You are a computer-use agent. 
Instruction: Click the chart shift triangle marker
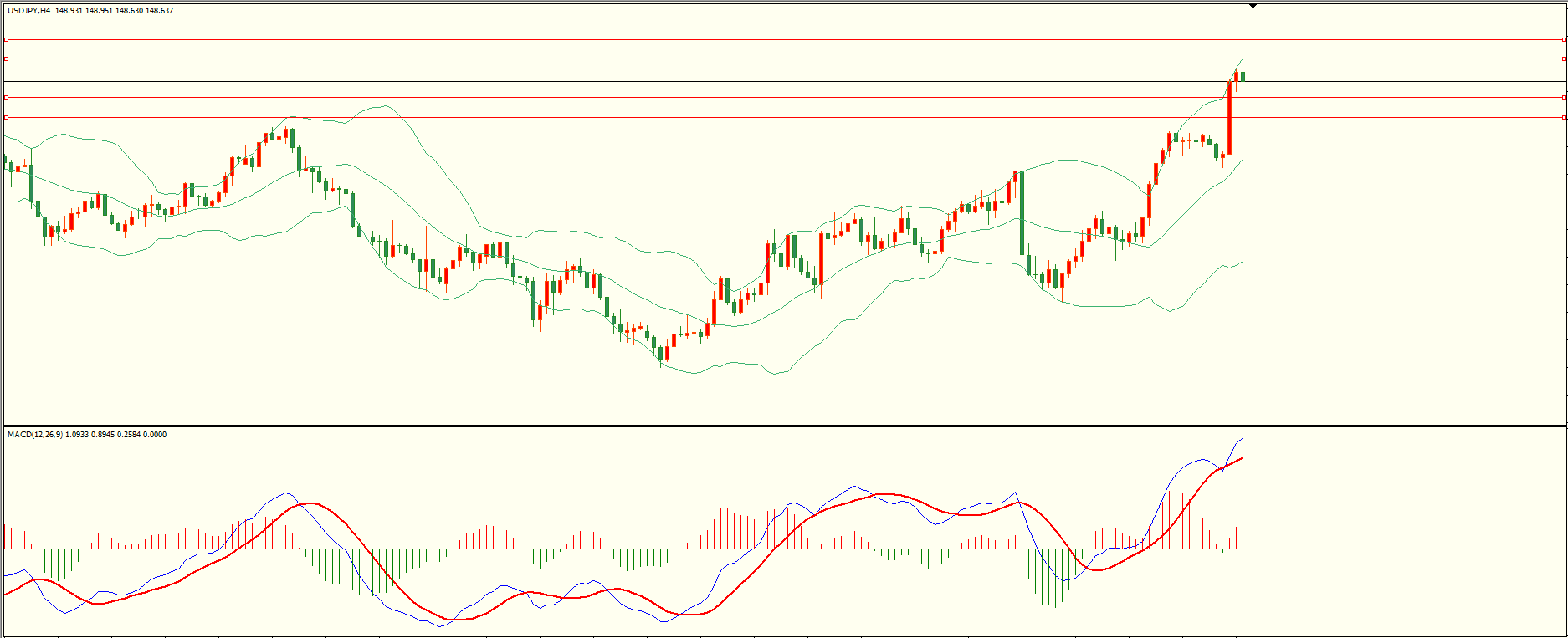(x=1253, y=6)
